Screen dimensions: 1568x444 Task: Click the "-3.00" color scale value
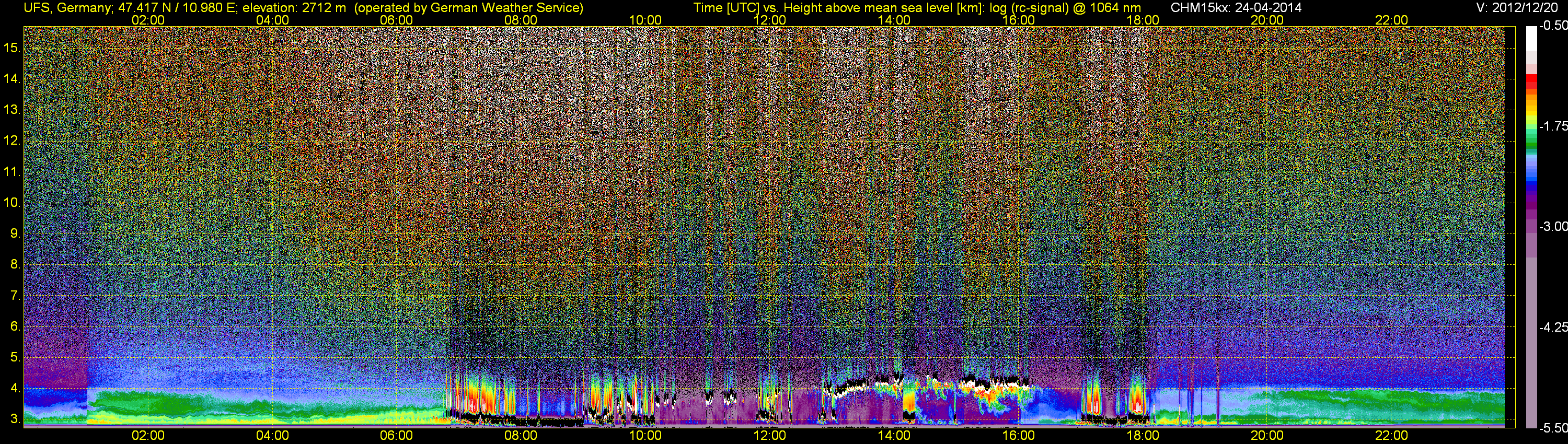point(1553,226)
